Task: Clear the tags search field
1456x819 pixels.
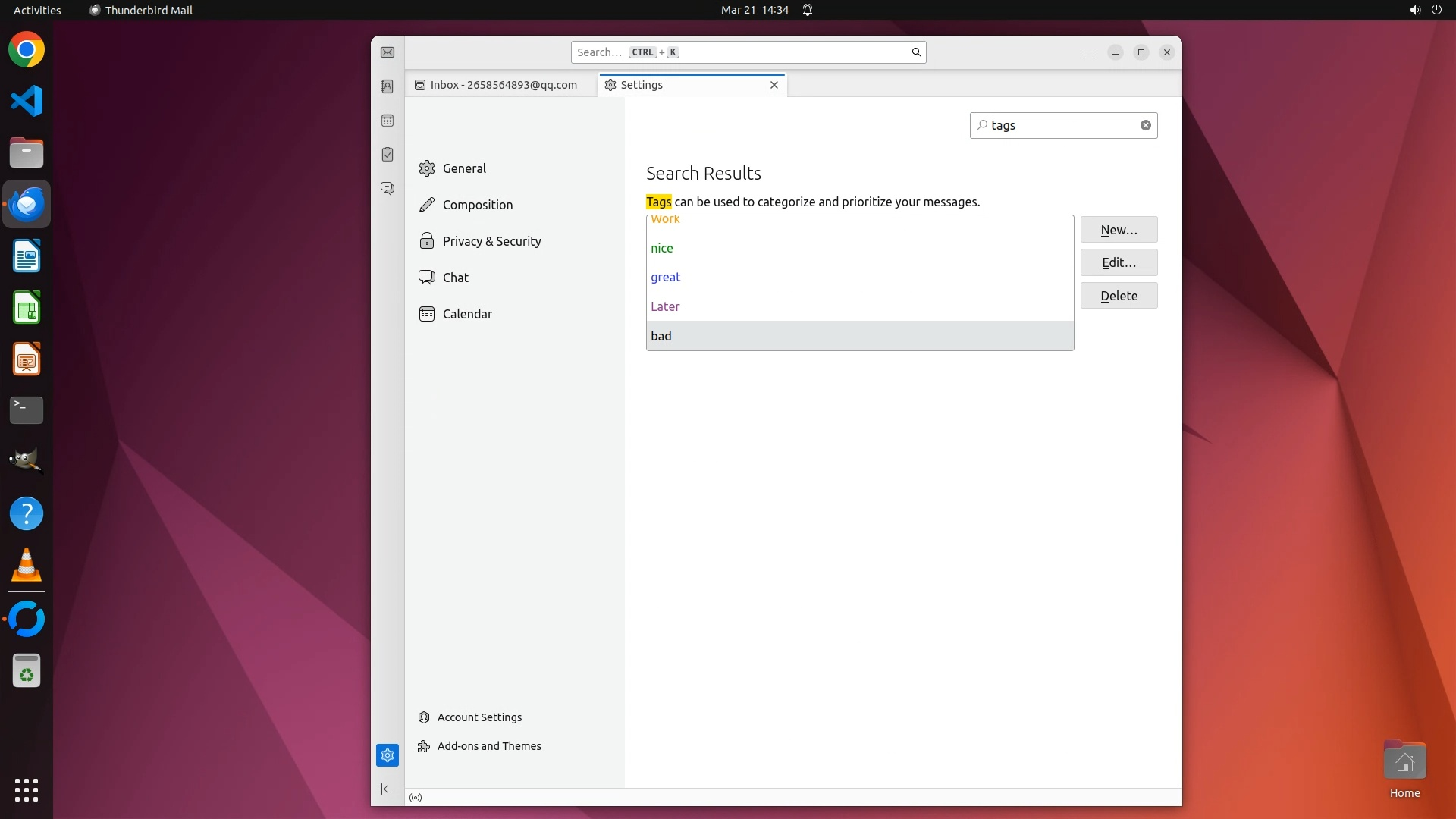Action: tap(1146, 125)
